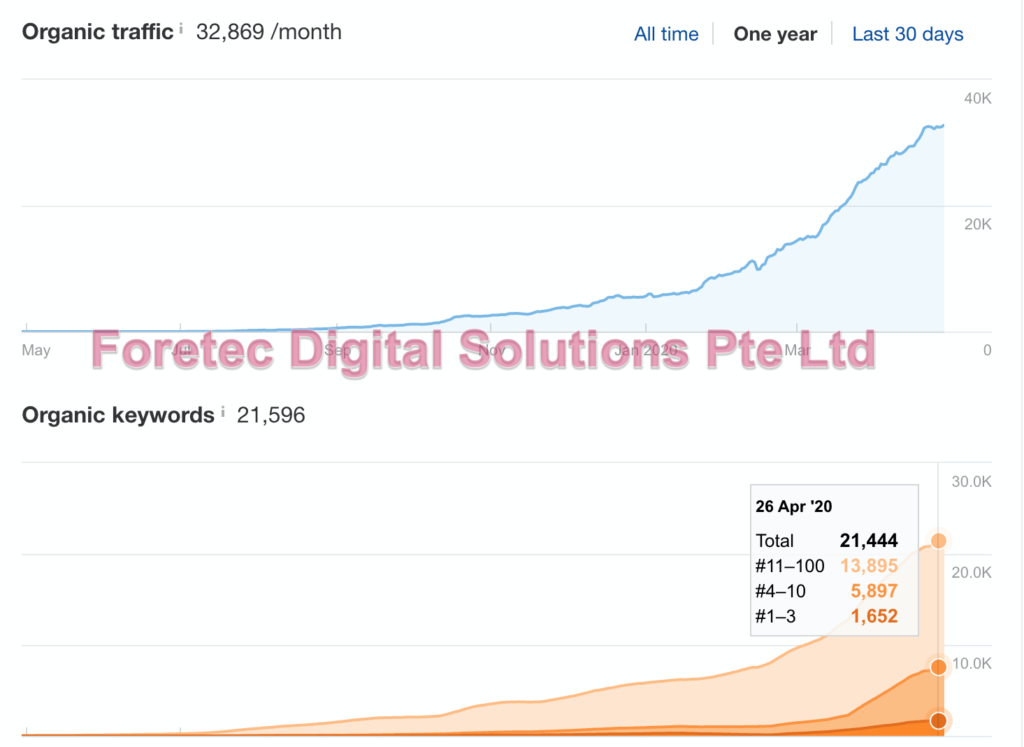1024x747 pixels.
Task: Open the 13,895 value for #11–100 rankings
Action: [867, 565]
